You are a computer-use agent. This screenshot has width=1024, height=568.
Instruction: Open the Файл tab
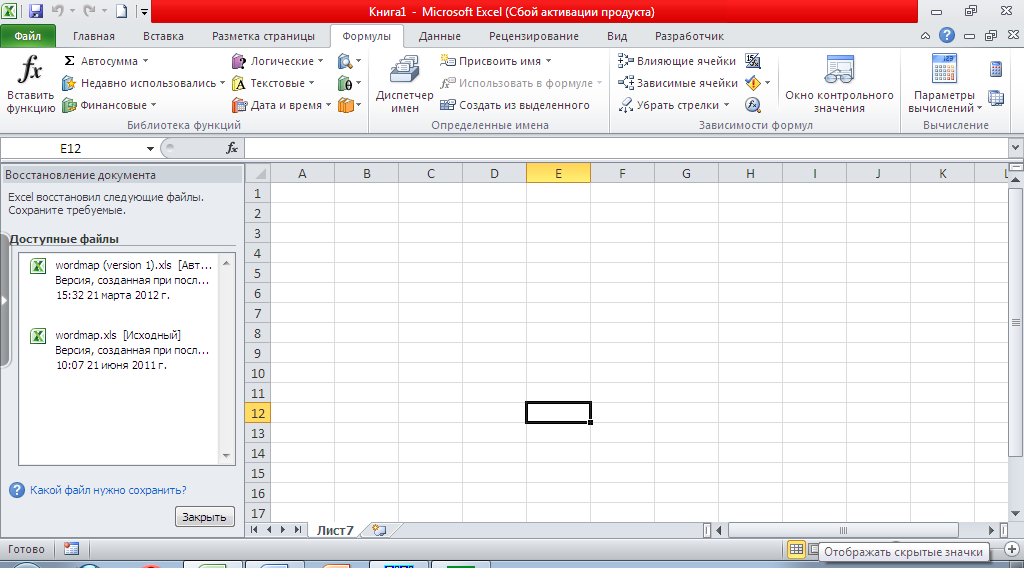point(27,36)
